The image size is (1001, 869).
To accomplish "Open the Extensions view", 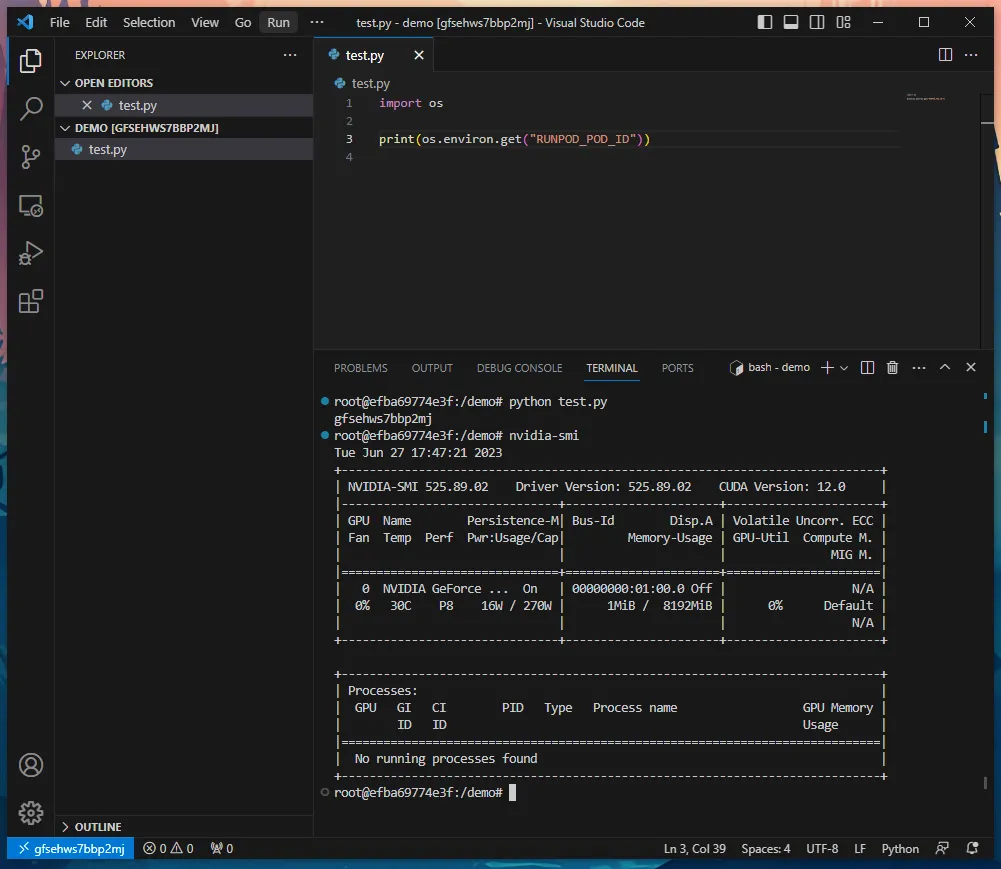I will [x=31, y=301].
